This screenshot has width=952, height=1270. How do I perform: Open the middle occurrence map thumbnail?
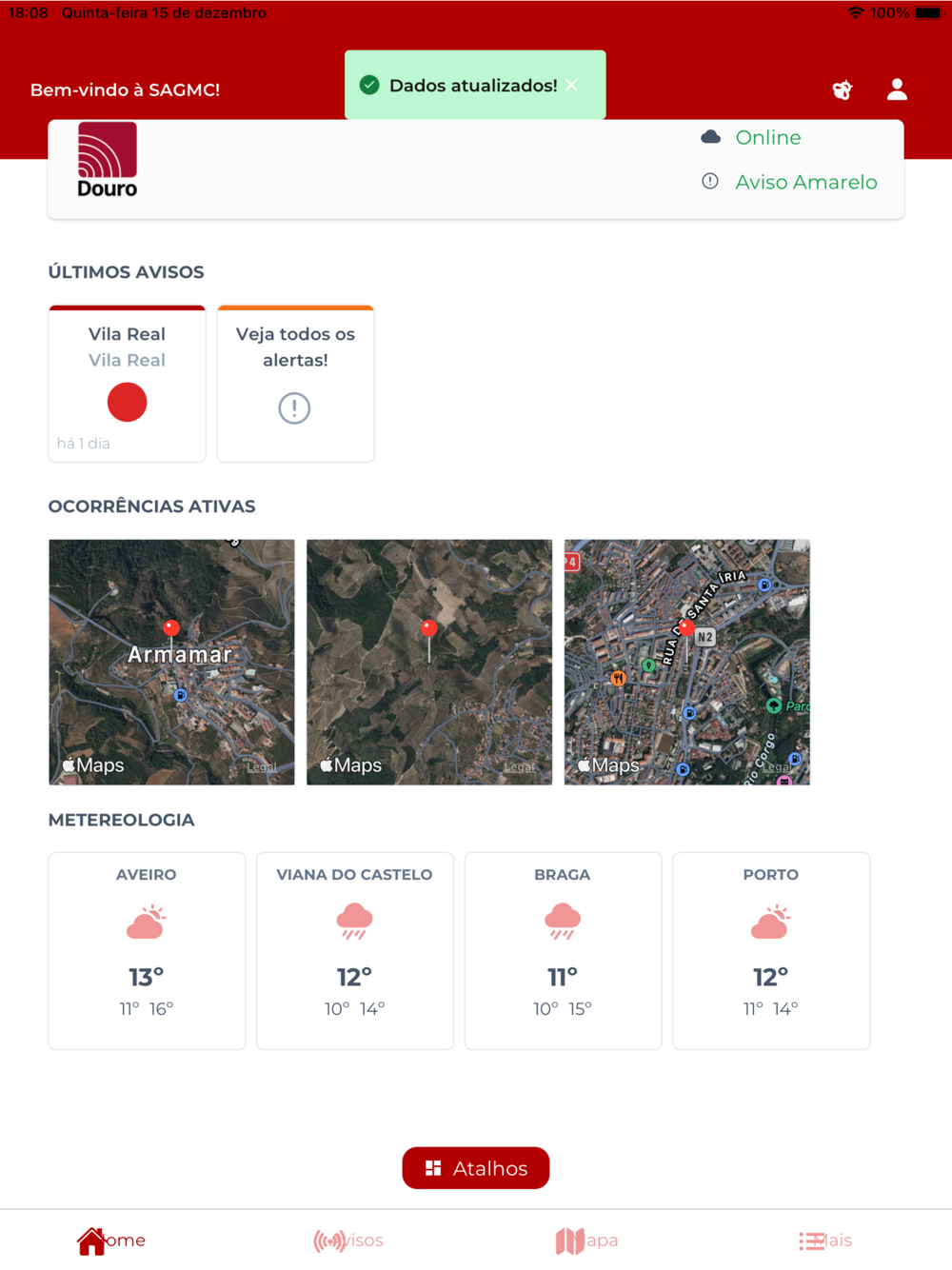(x=429, y=662)
